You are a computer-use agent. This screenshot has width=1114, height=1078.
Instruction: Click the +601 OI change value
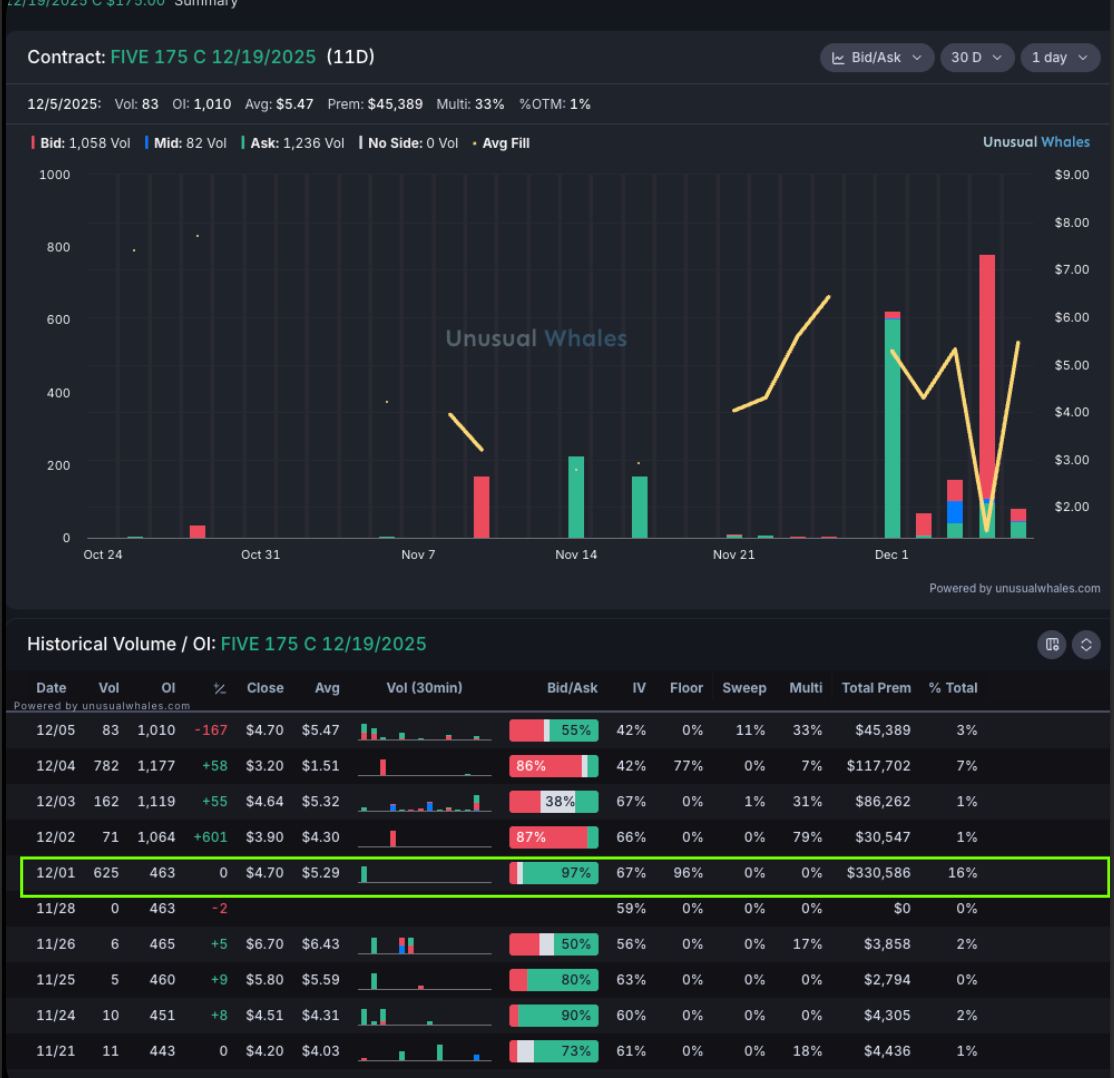point(210,836)
